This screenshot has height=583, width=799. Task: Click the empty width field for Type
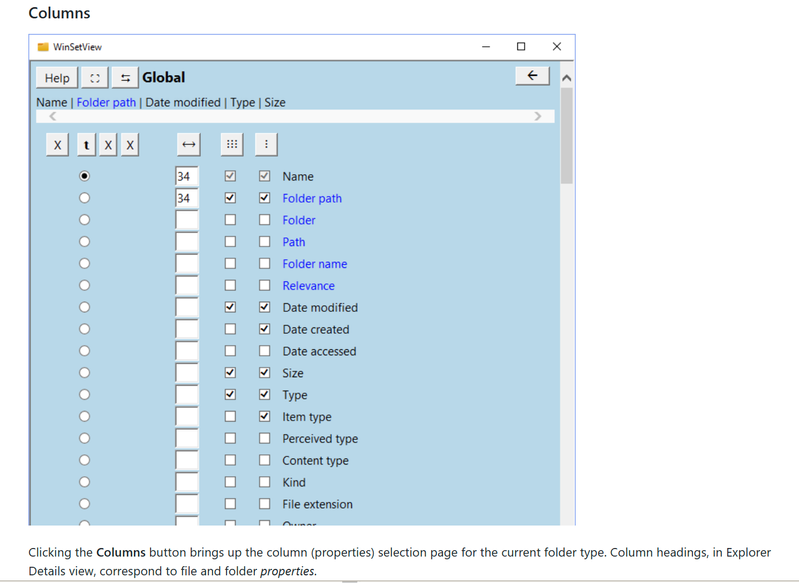186,395
